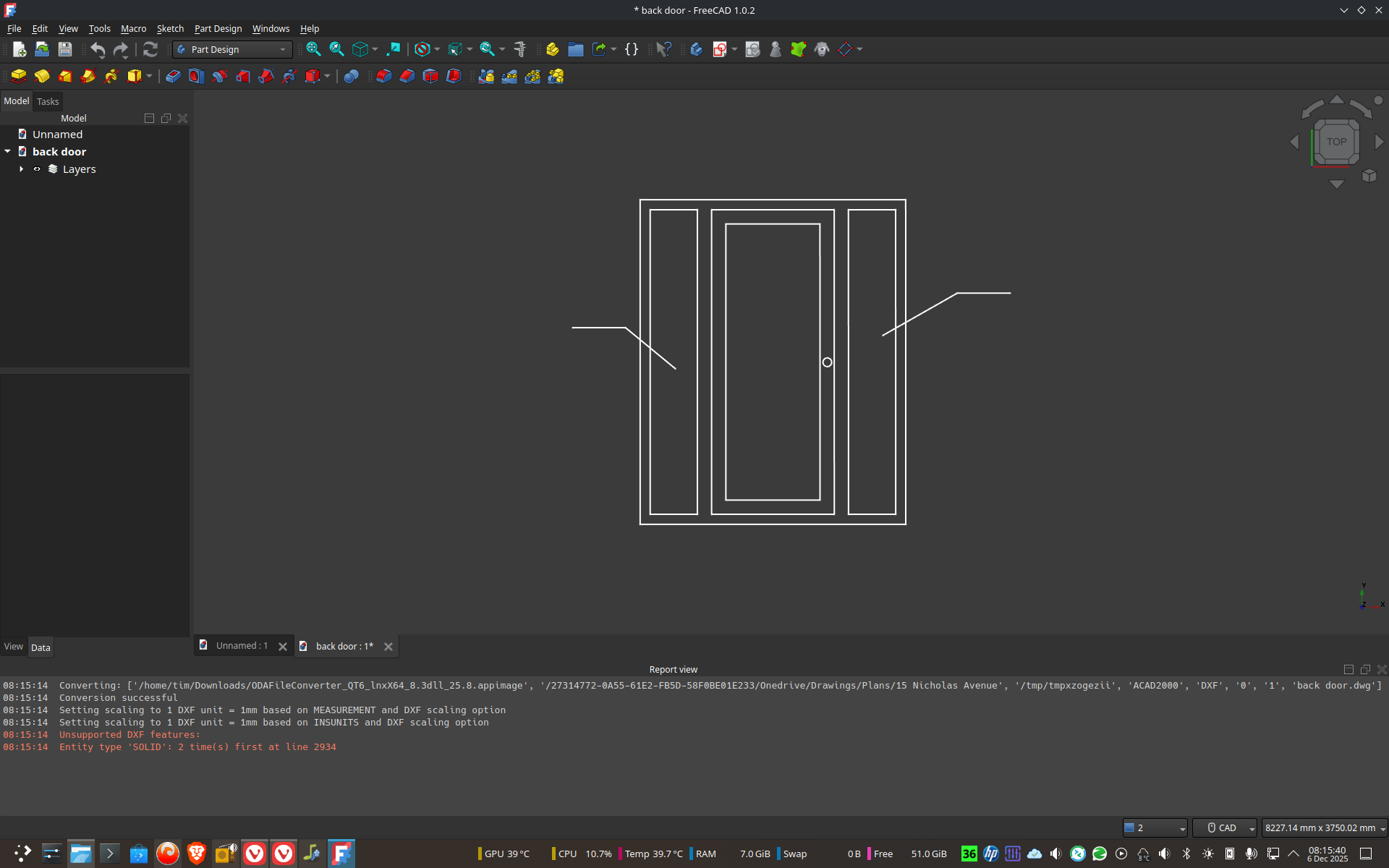This screenshot has height=868, width=1389.
Task: Open the CAD navigation style dropdown
Action: tap(1225, 827)
